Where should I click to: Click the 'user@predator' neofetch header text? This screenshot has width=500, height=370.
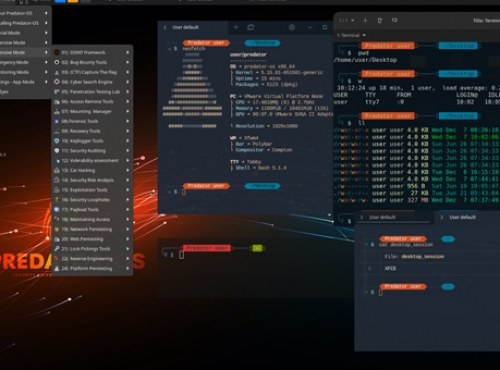tap(248, 54)
